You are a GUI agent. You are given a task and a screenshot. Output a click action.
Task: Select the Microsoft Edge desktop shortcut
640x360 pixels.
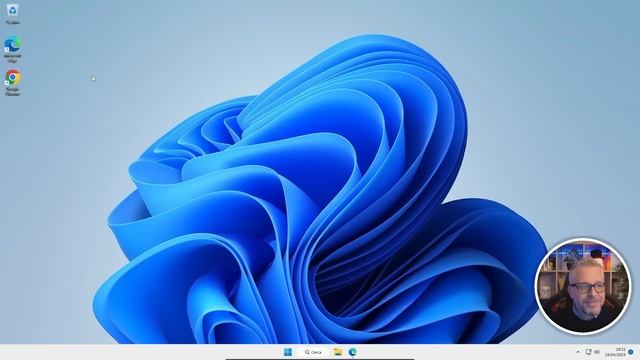13,49
